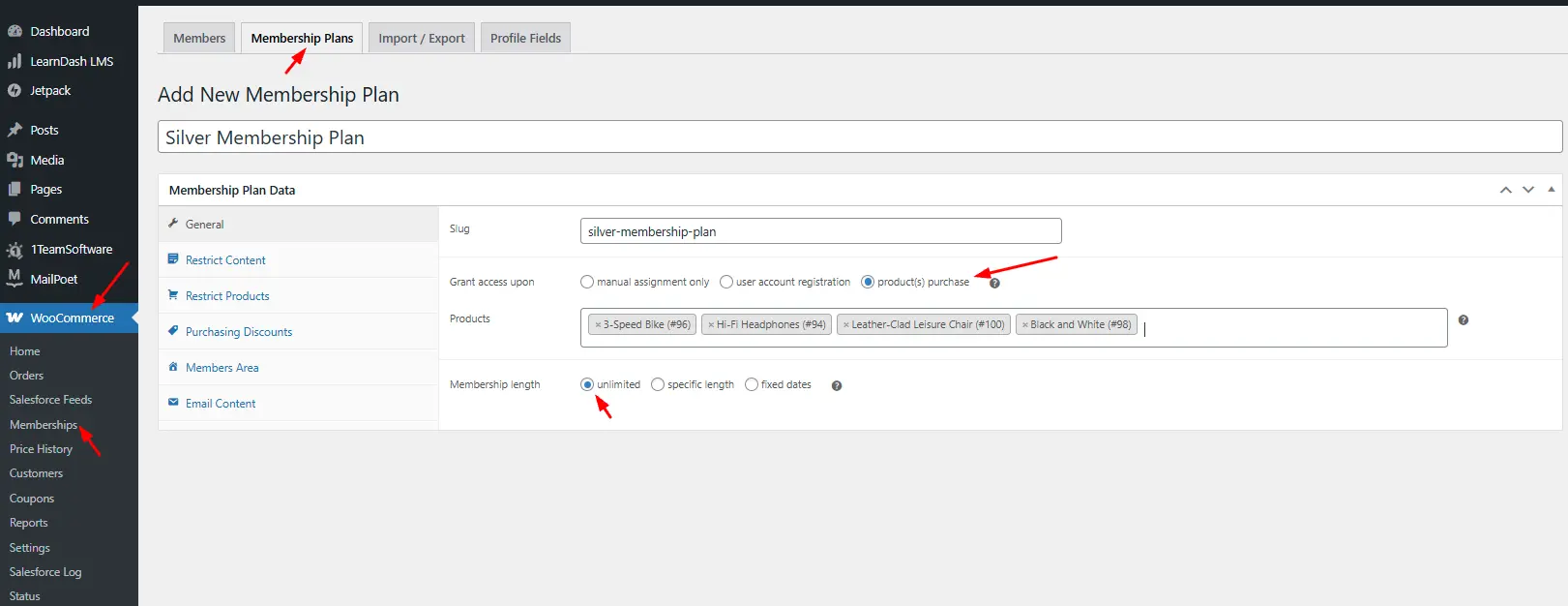Open WooCommerce Settings submenu item

tap(30, 548)
